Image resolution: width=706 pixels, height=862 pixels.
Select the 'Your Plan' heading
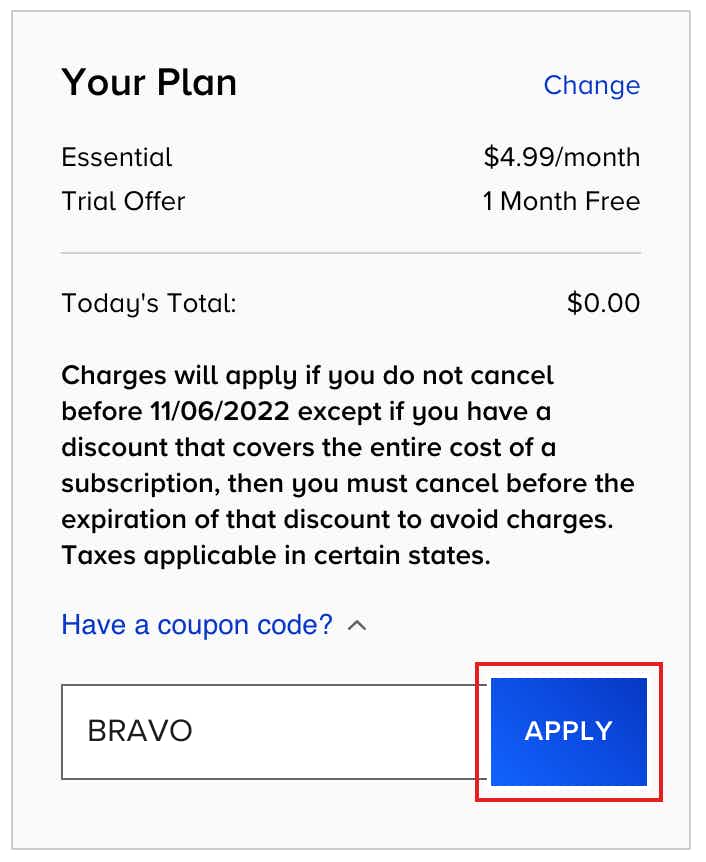click(149, 82)
